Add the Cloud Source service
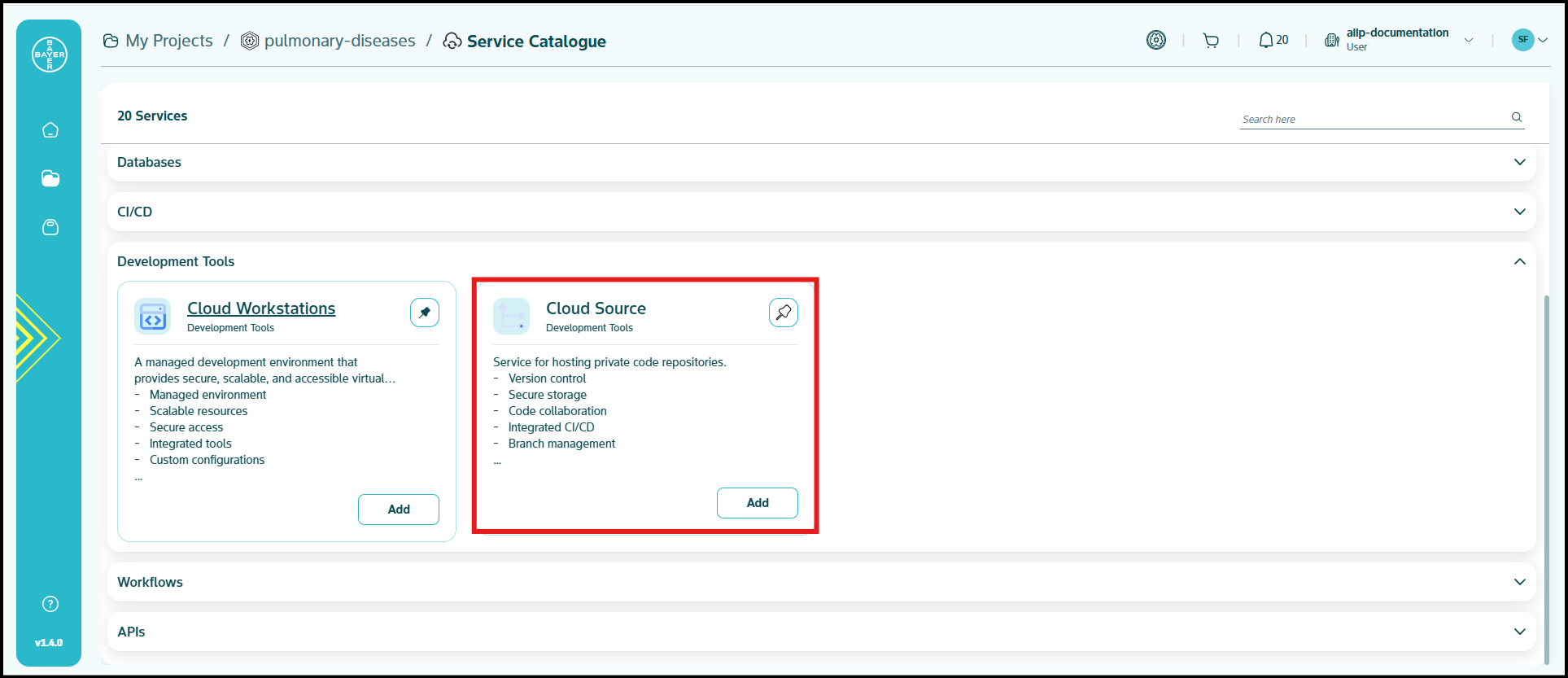This screenshot has width=1568, height=678. [757, 503]
